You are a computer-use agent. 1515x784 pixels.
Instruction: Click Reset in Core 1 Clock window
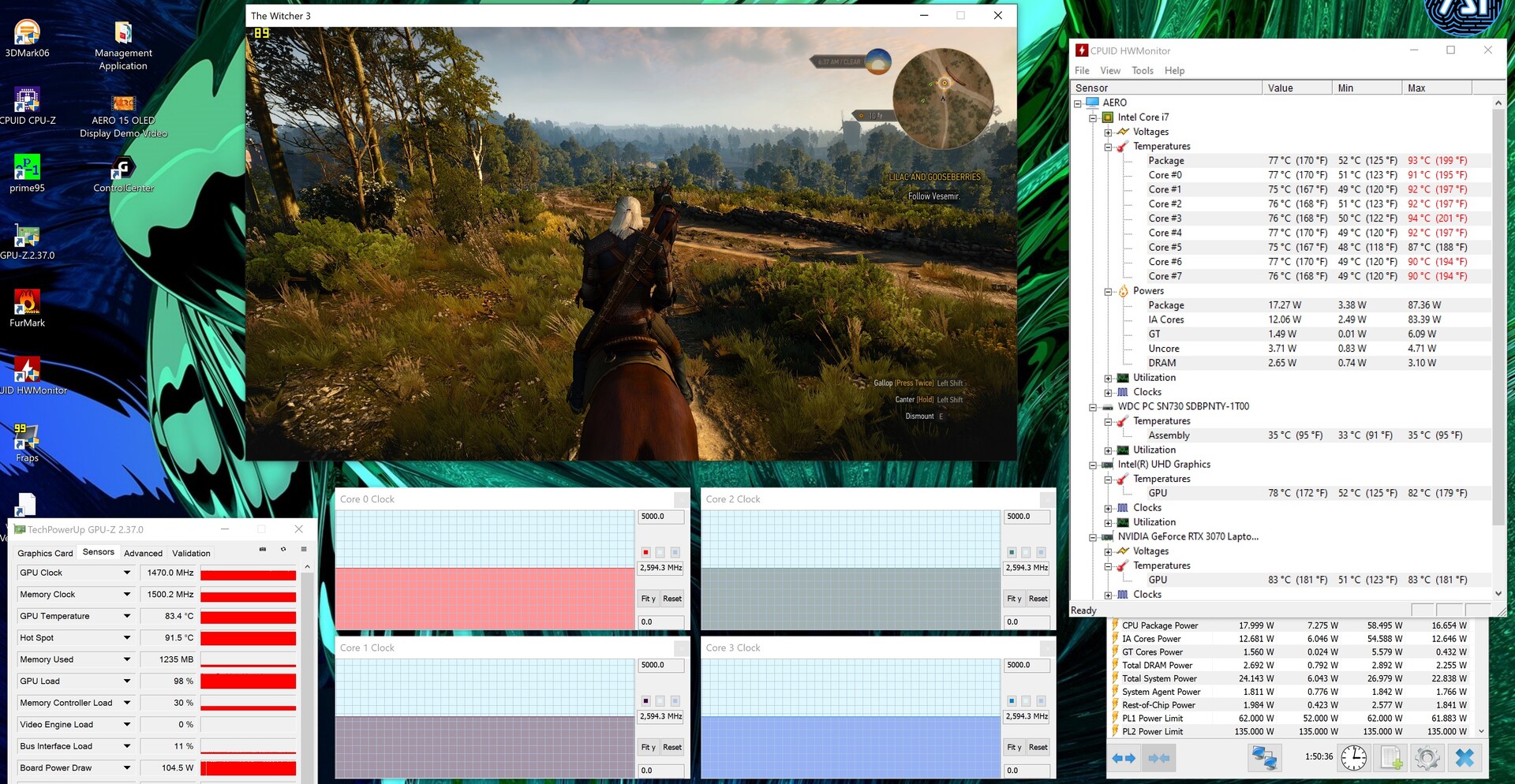[672, 747]
